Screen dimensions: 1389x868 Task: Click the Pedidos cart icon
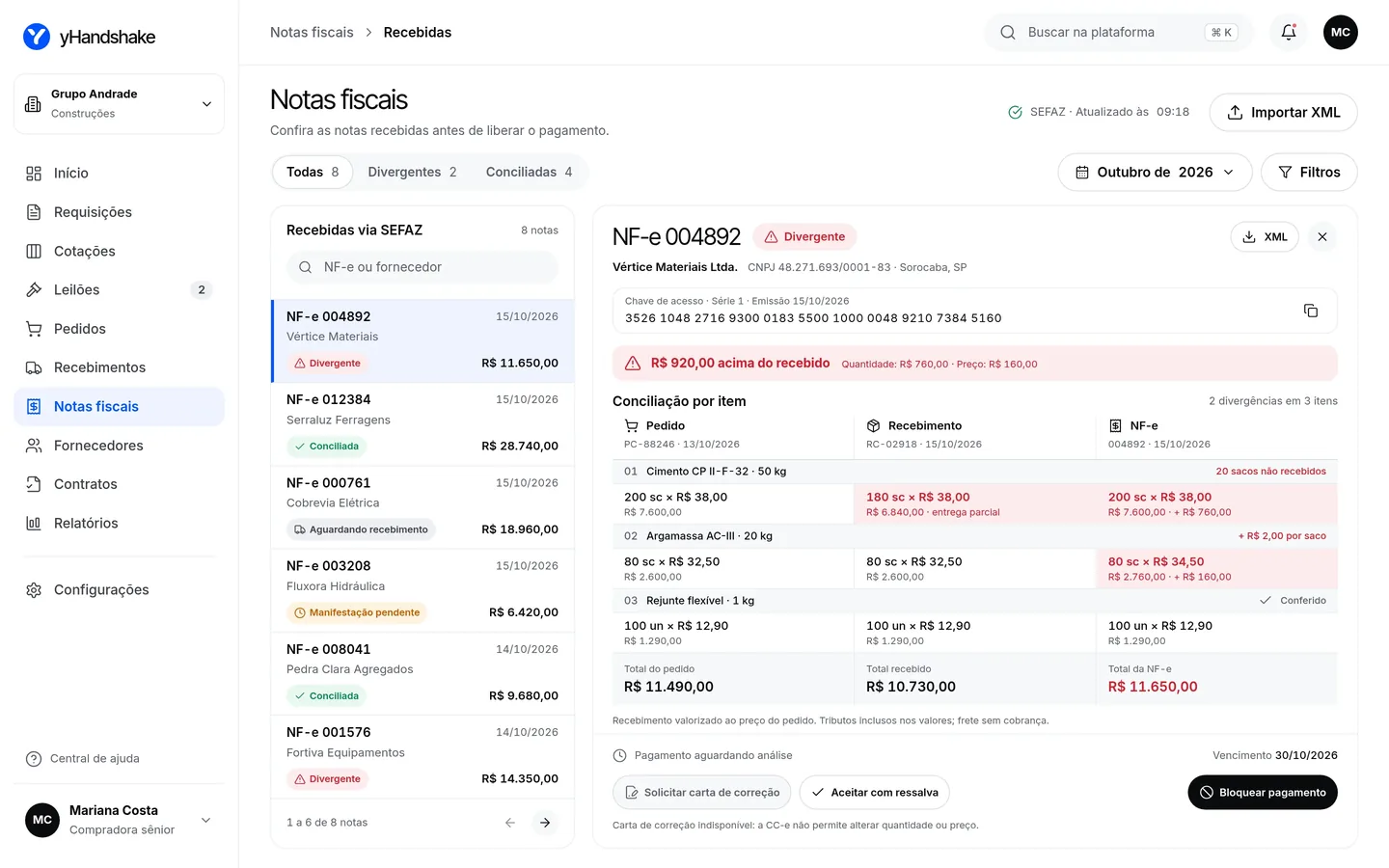34,329
